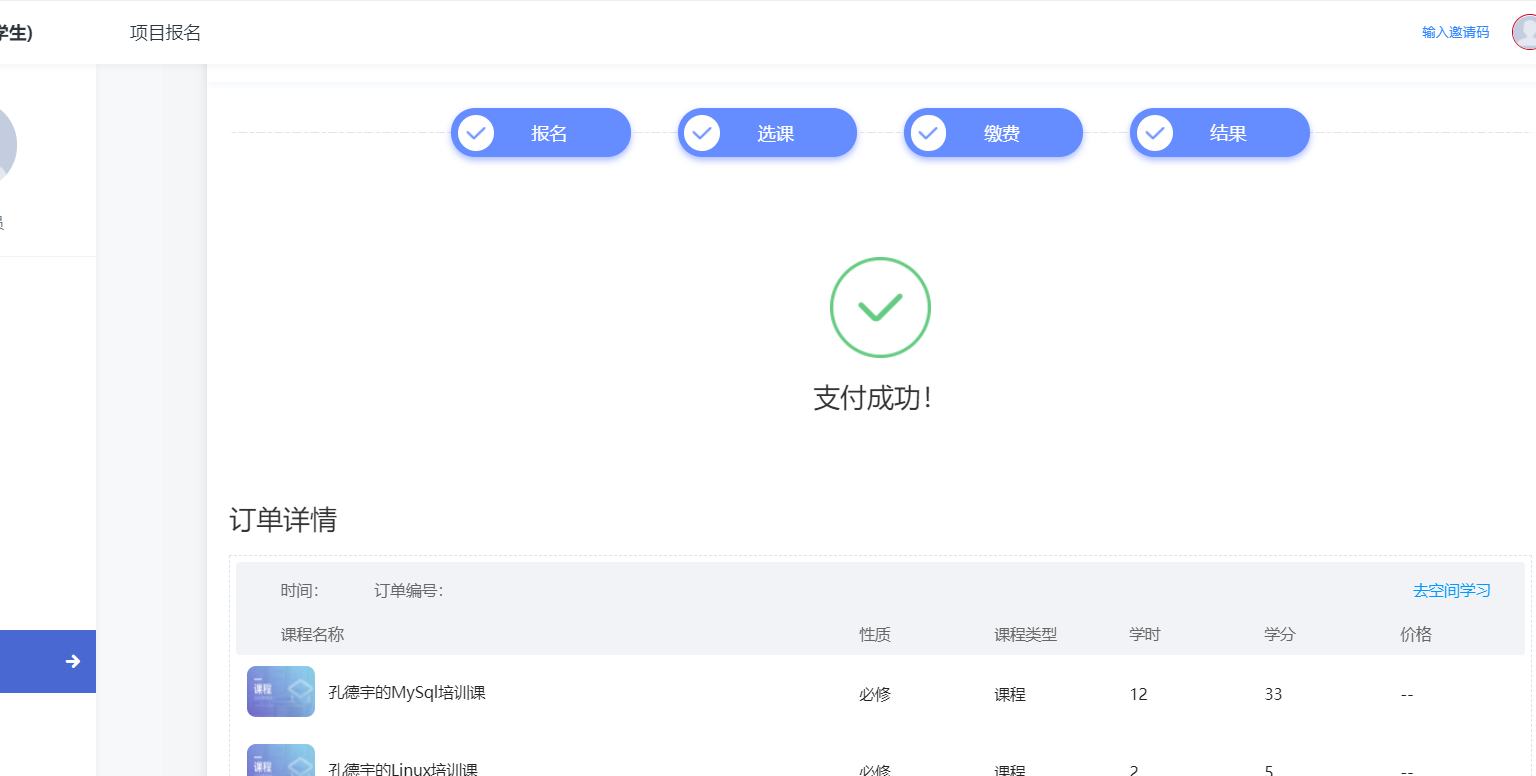
Task: Open the user avatar in top-right corner
Action: tap(1525, 32)
